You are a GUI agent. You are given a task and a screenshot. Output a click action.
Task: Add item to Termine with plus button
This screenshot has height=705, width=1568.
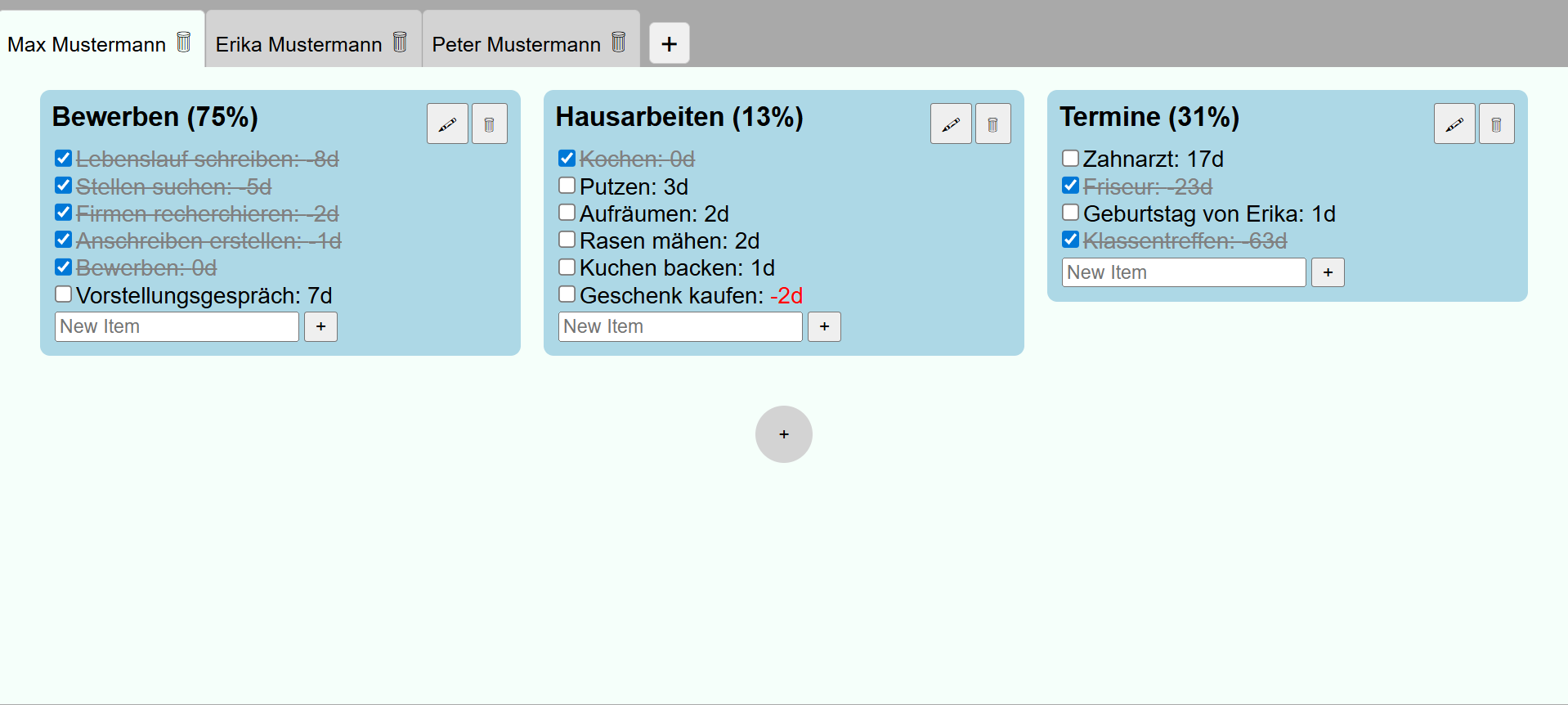coord(1327,272)
